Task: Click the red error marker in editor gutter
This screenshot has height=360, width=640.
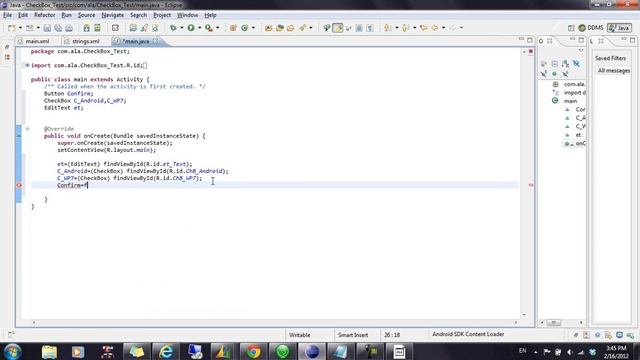Action: point(19,185)
